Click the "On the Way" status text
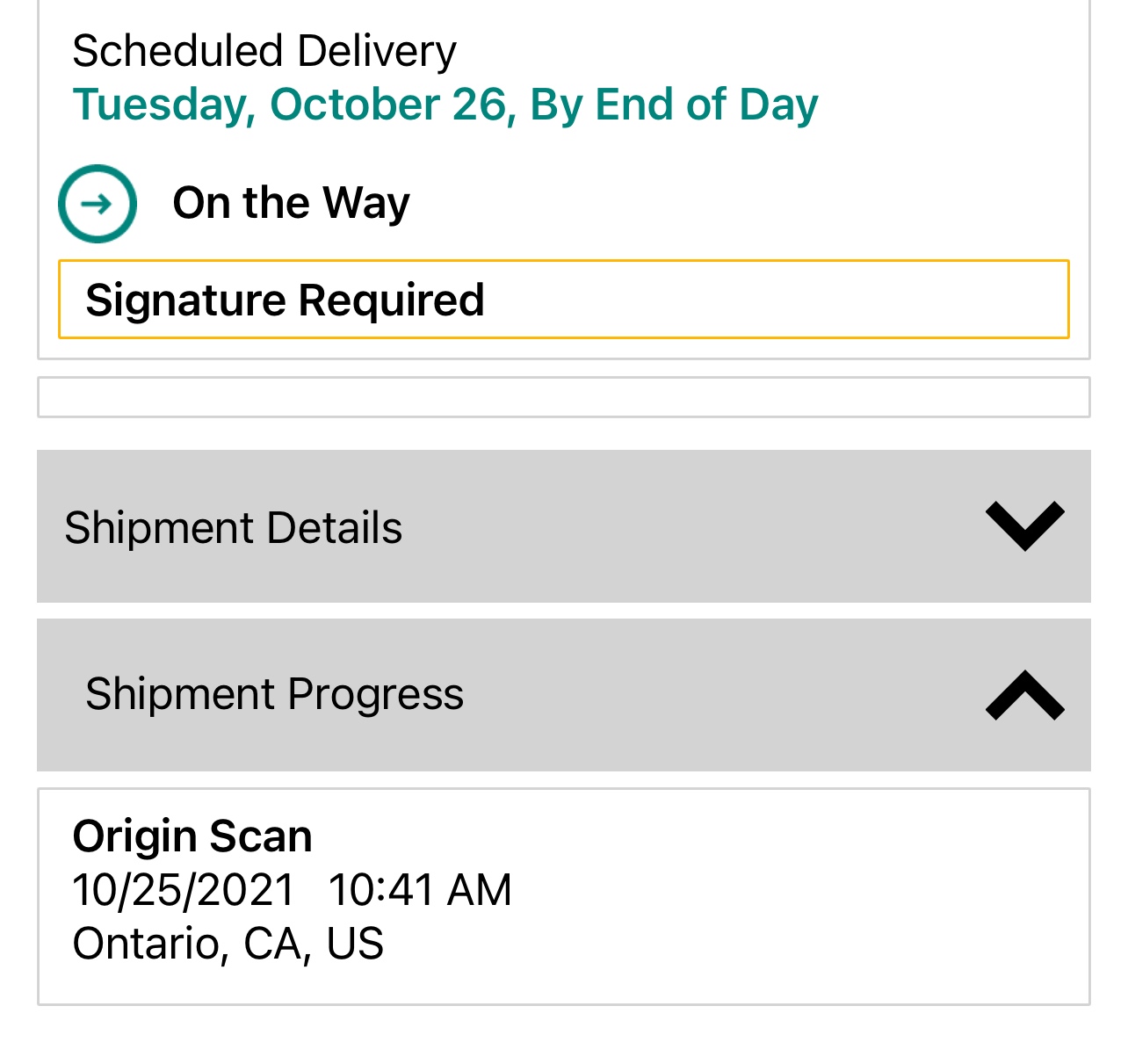Screen dimensions: 1128x1064 click(x=291, y=203)
